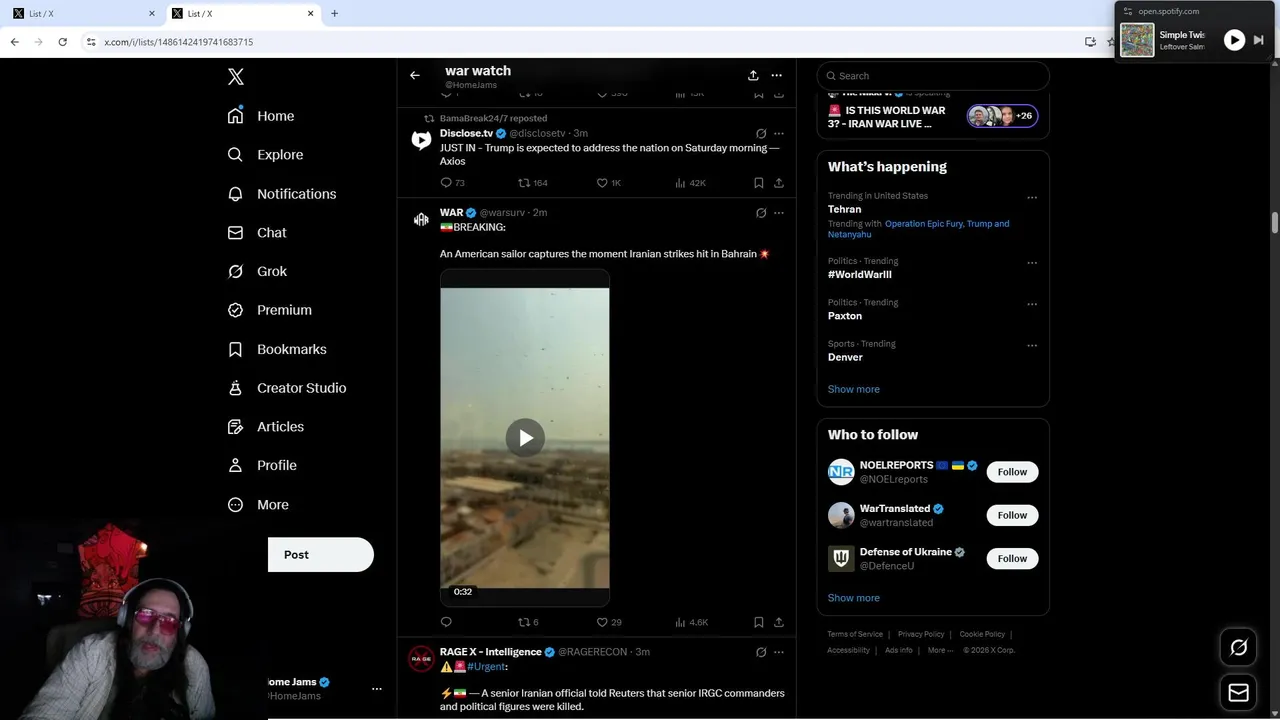
Task: Open Profile from the sidebar
Action: click(262, 466)
